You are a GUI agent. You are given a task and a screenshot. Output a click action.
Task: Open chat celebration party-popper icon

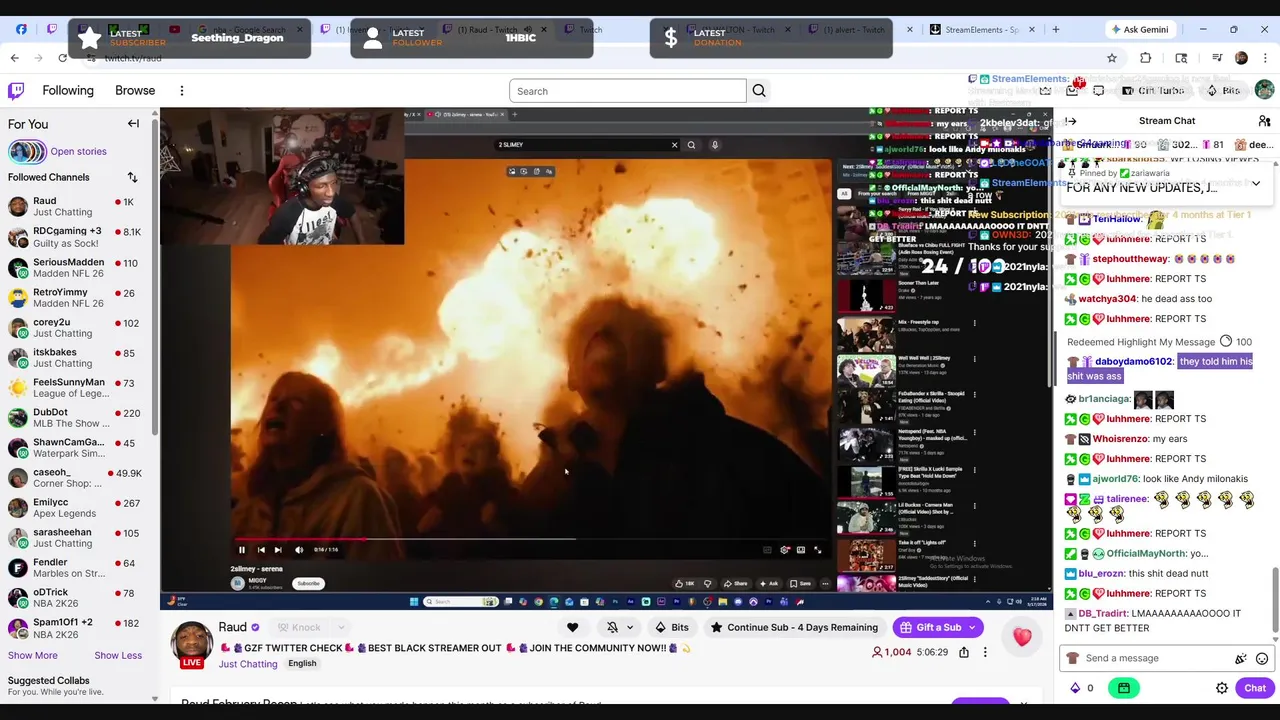tap(1241, 659)
